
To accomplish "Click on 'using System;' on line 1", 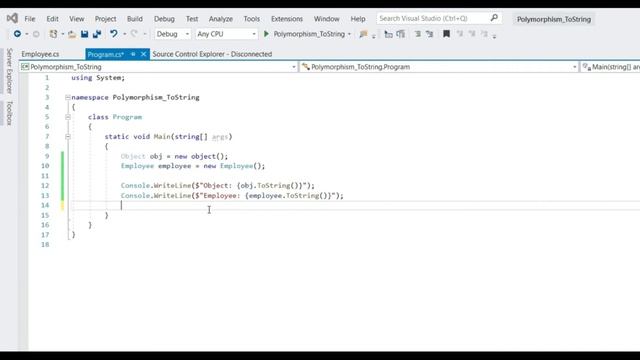I will click(98, 78).
